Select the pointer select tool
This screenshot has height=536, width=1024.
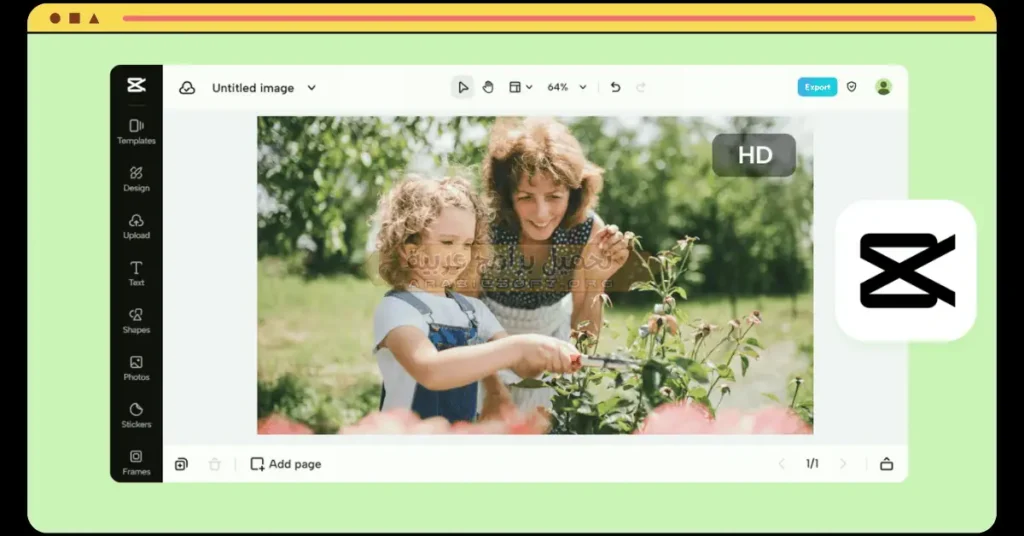tap(462, 87)
